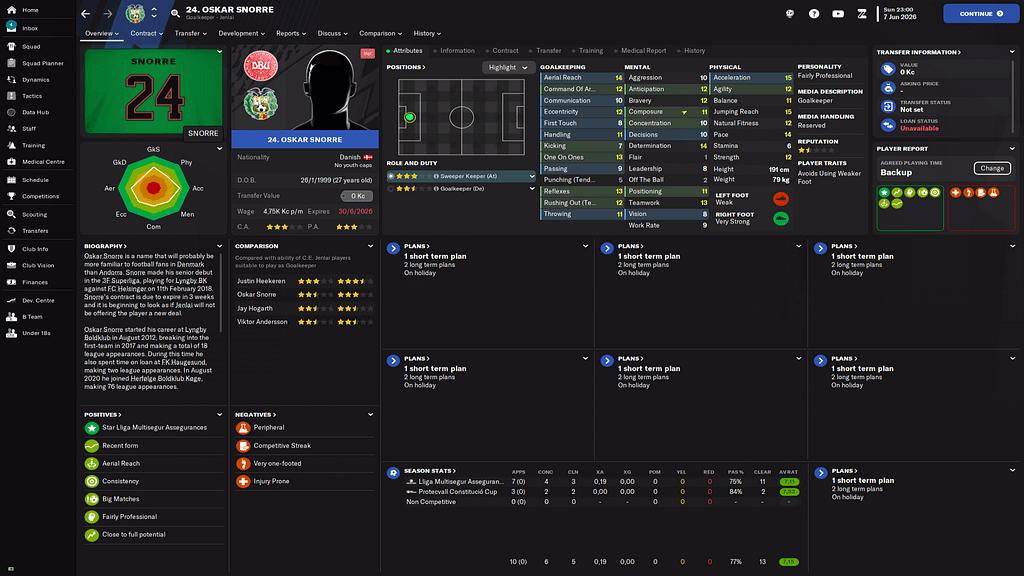Open the help question mark icon

[813, 14]
